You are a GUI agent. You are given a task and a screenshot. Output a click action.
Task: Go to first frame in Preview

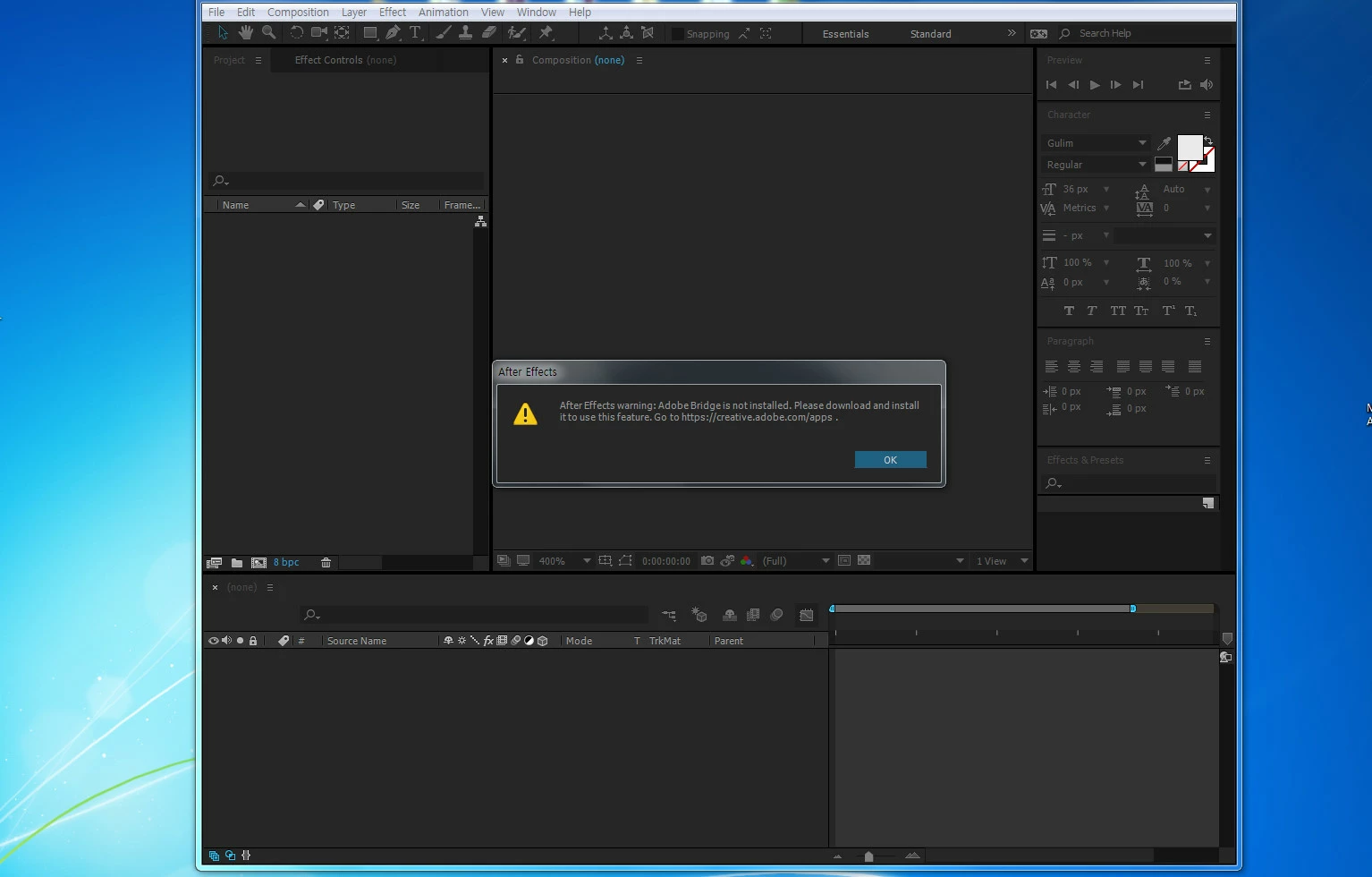coord(1051,85)
